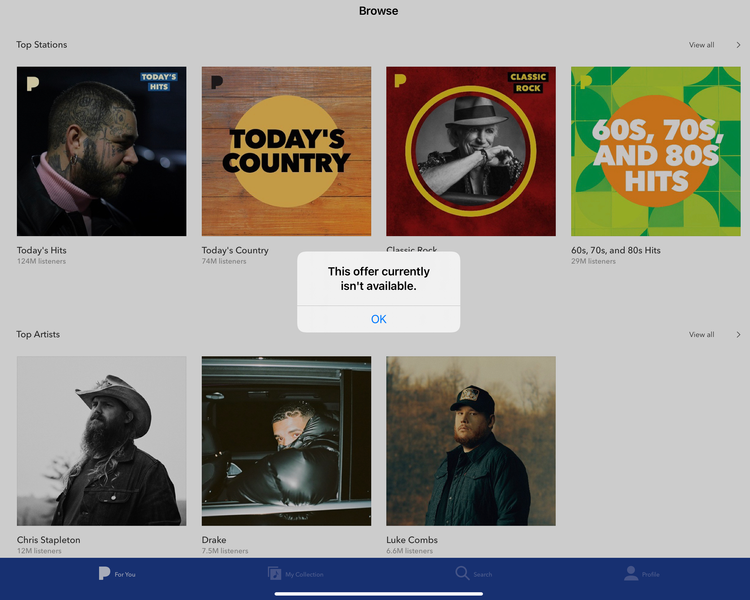Expand Top Stations with chevron arrow

point(738,45)
